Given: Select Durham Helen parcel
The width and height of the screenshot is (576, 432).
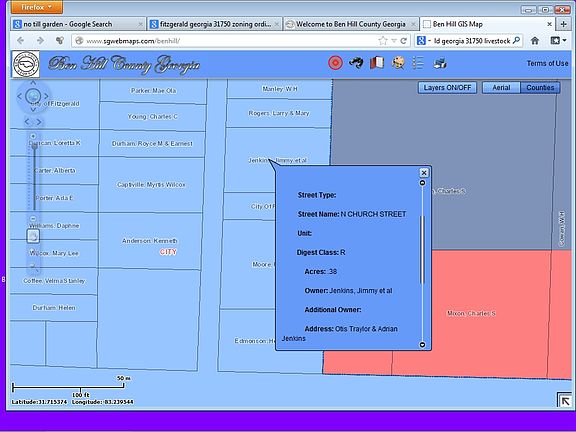Looking at the screenshot, I should [54, 307].
